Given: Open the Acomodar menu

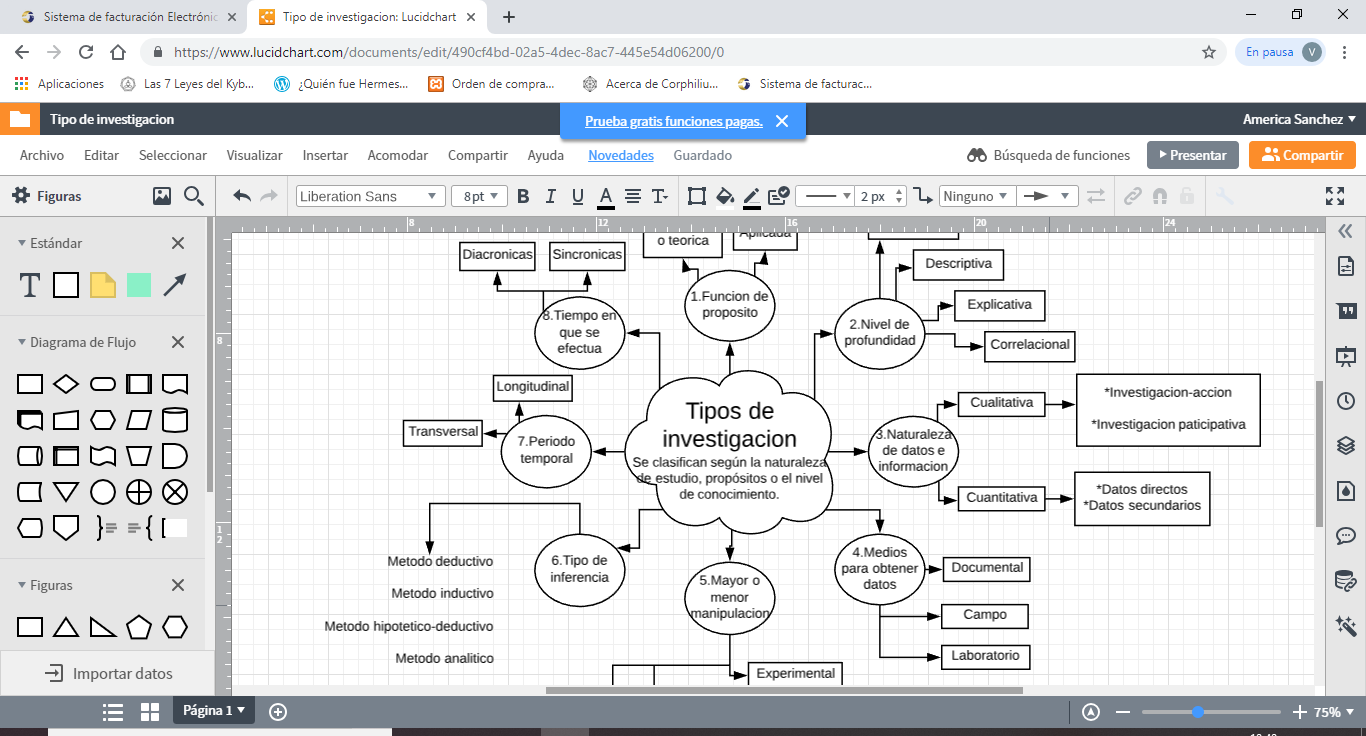Looking at the screenshot, I should [x=397, y=155].
